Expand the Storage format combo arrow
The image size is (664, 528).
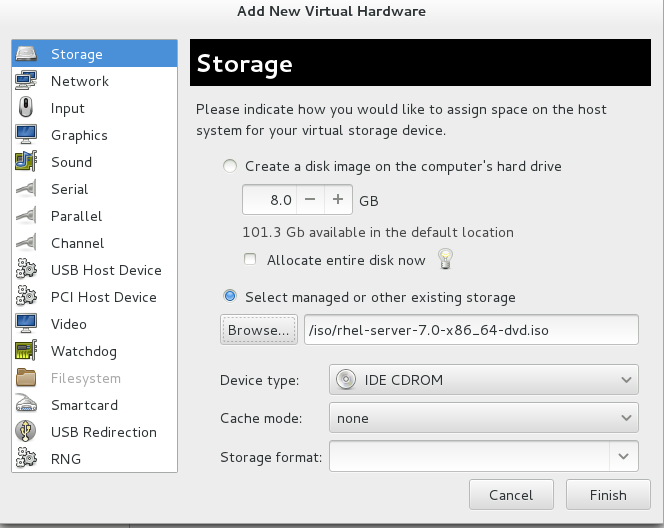click(x=623, y=456)
